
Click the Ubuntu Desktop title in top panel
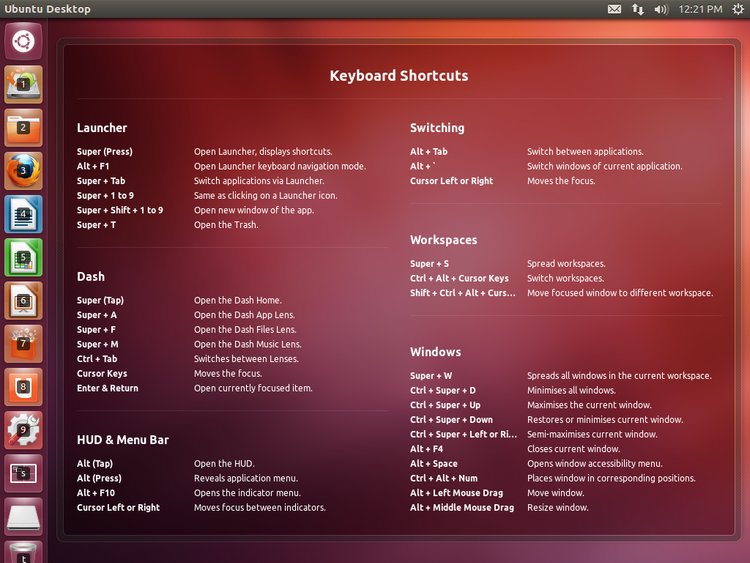click(47, 9)
